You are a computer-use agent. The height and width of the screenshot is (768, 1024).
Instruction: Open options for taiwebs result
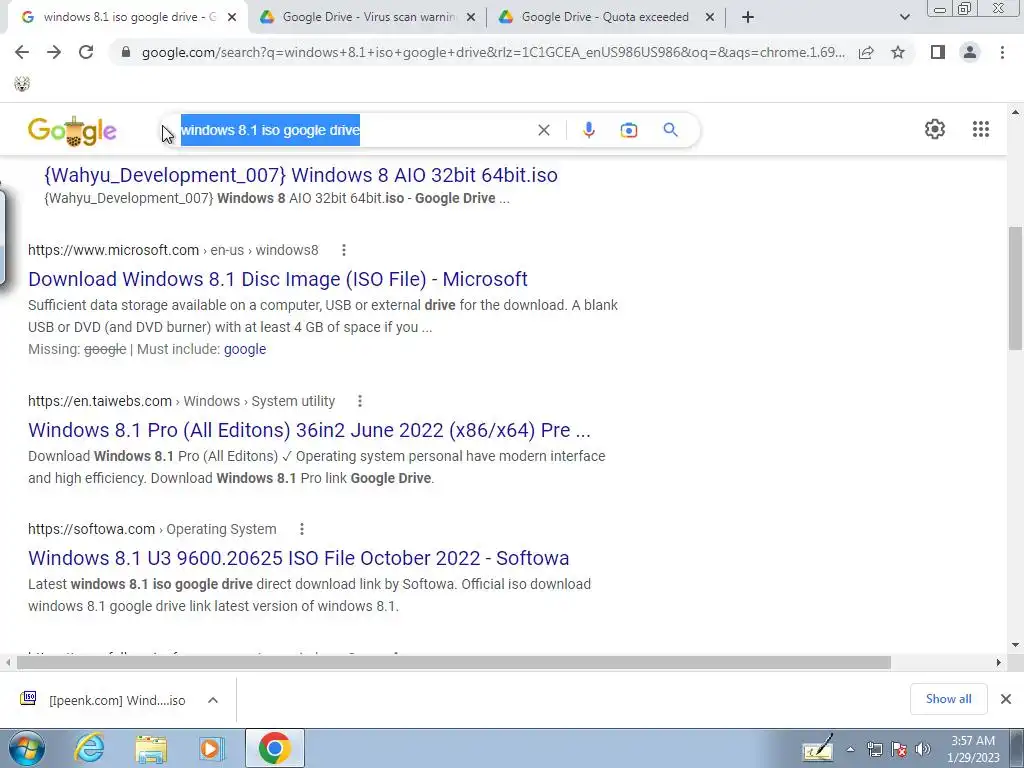coord(360,401)
